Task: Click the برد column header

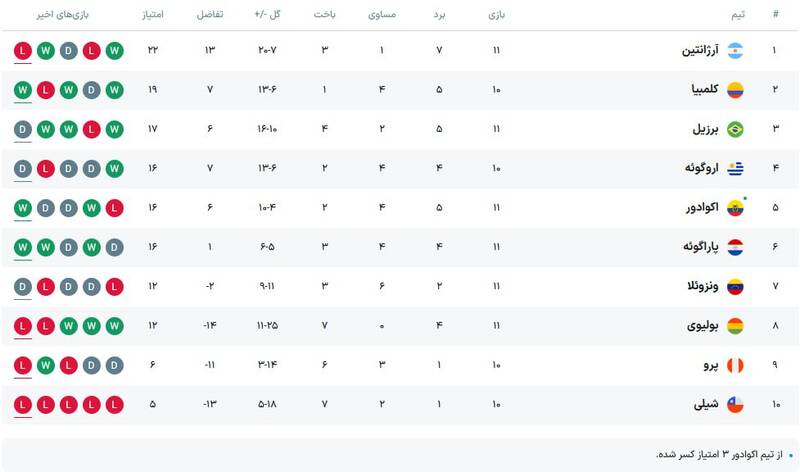Action: [438, 15]
